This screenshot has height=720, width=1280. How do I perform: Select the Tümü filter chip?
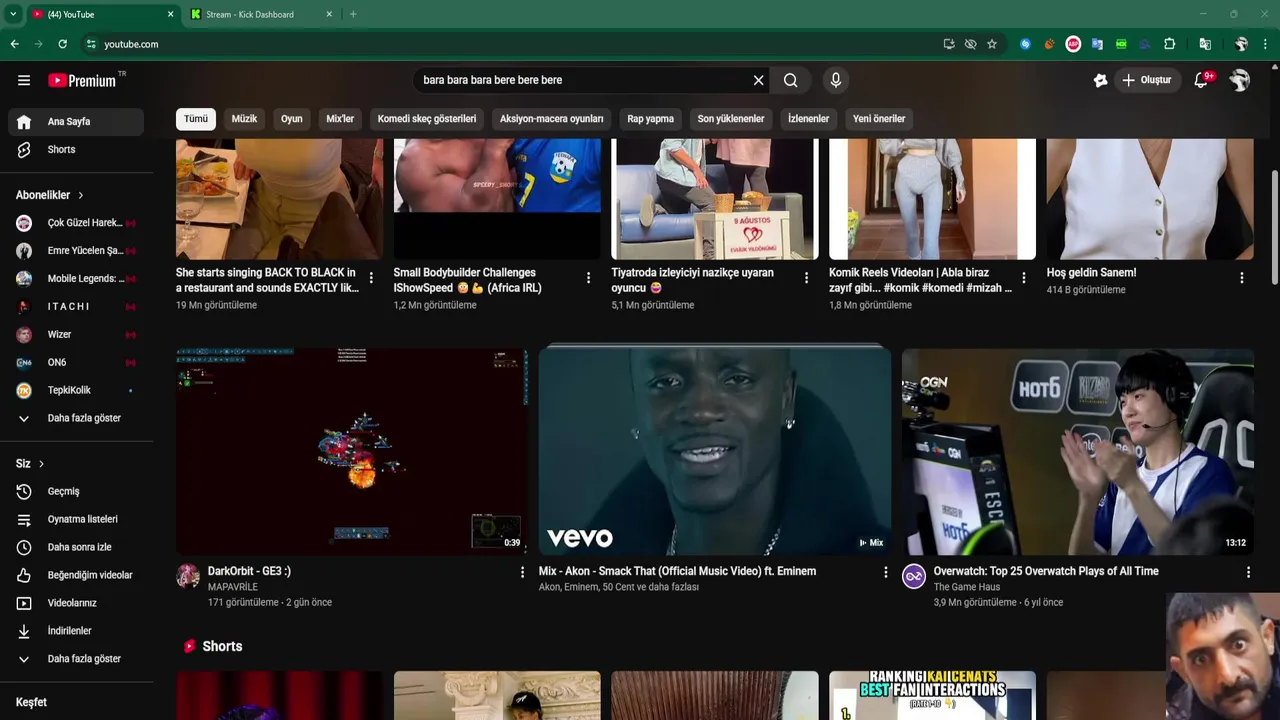196,119
